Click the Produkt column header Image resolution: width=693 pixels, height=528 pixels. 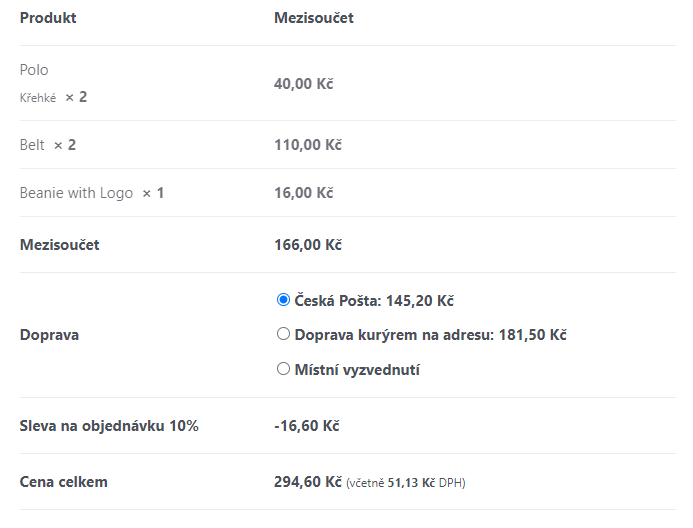point(48,18)
